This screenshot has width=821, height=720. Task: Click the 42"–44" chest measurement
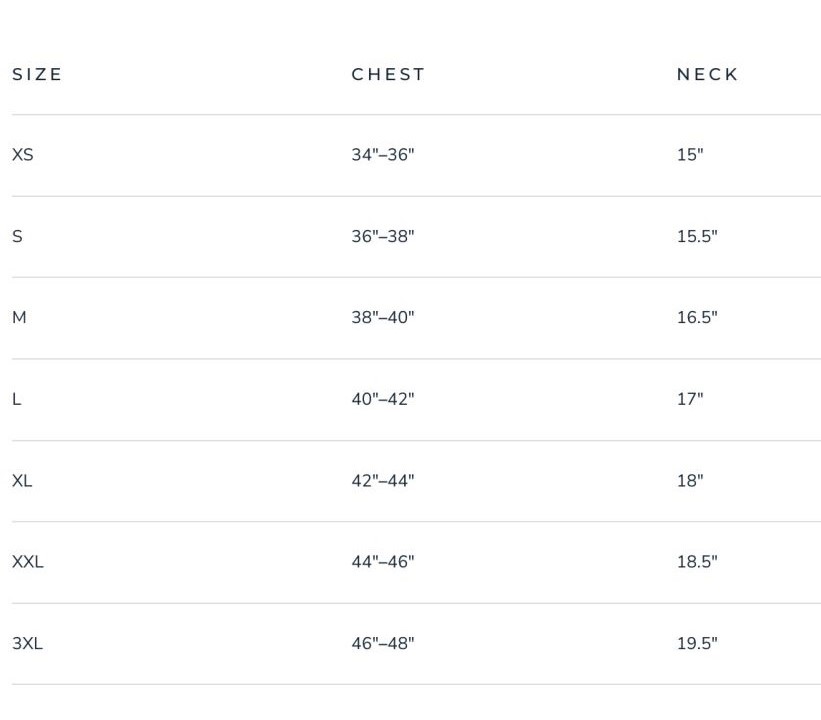coord(382,481)
